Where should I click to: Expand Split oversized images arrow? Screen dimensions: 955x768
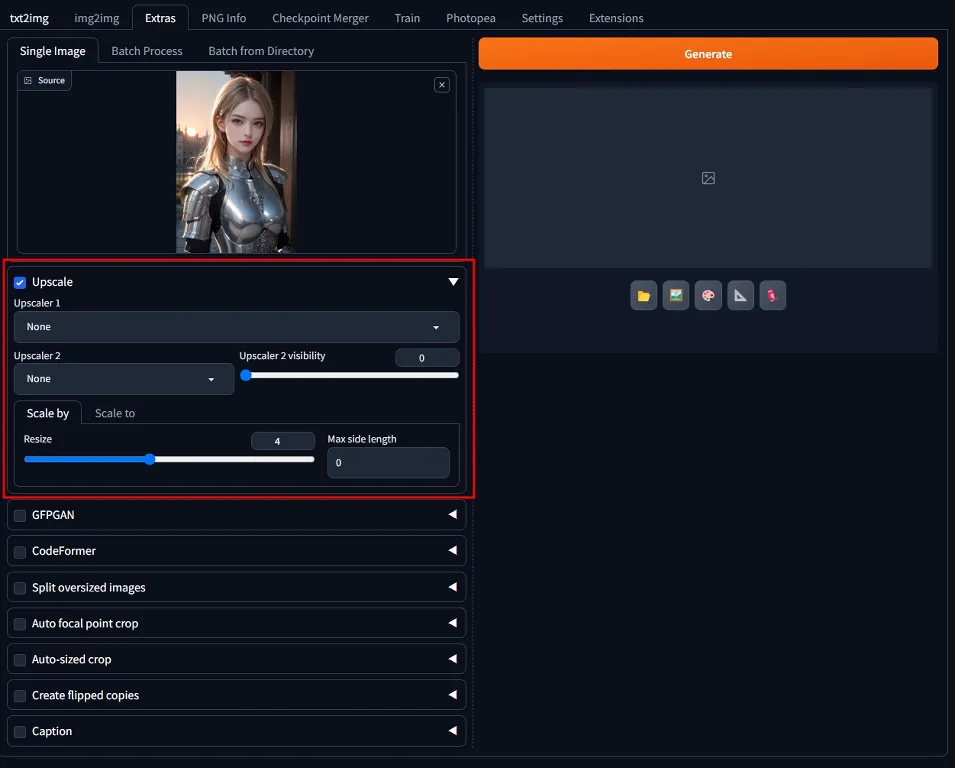click(x=453, y=587)
